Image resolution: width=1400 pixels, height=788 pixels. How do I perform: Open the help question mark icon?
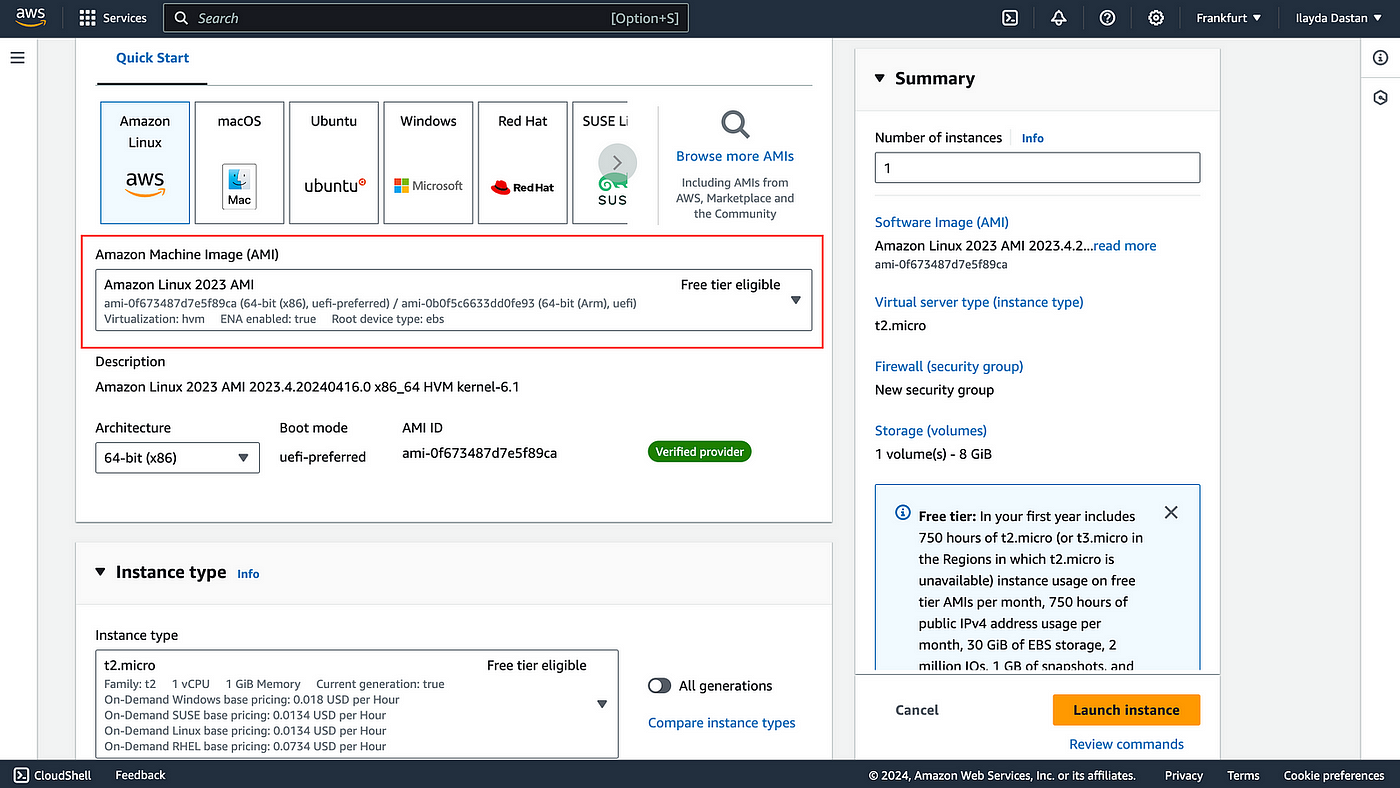click(x=1107, y=18)
